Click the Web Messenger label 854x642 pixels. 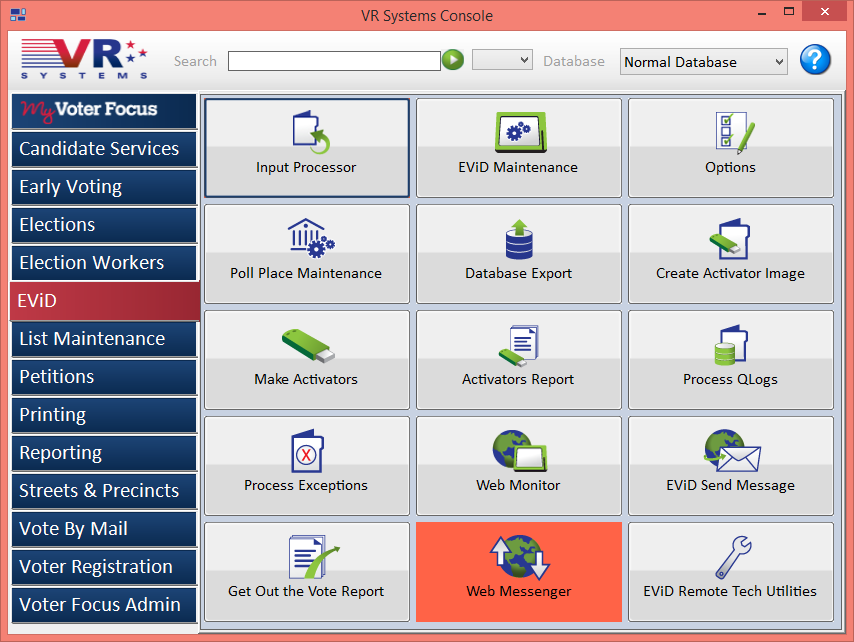tap(518, 591)
